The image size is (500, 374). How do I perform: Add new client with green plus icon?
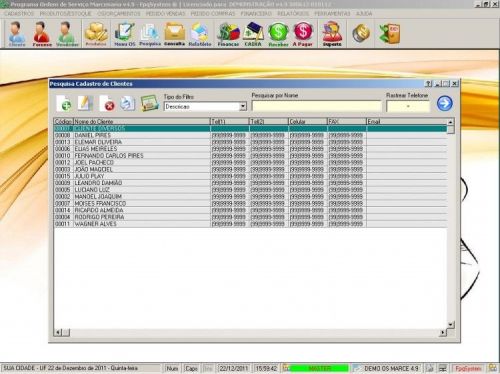point(63,103)
